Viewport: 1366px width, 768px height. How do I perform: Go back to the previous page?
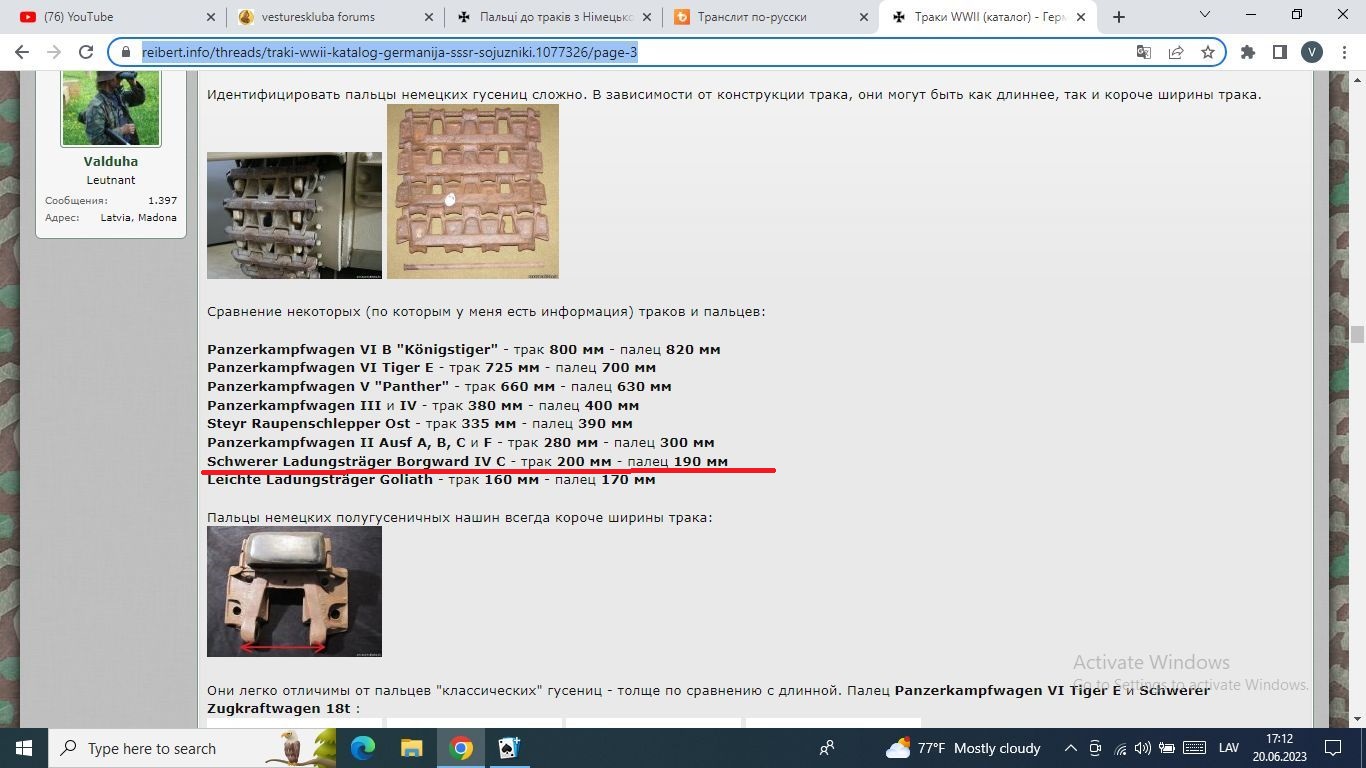[22, 52]
